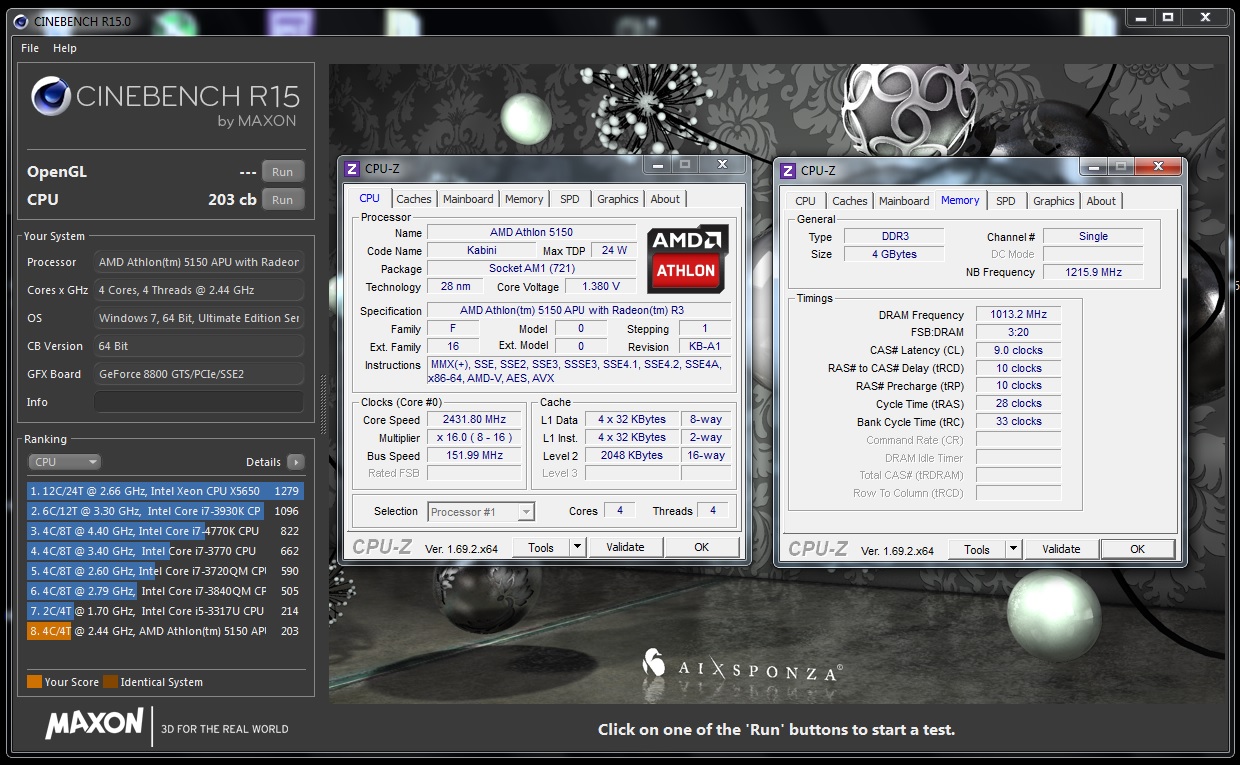Image resolution: width=1240 pixels, height=765 pixels.
Task: Click Tools button in CPU-Z Memory window
Action: point(977,549)
